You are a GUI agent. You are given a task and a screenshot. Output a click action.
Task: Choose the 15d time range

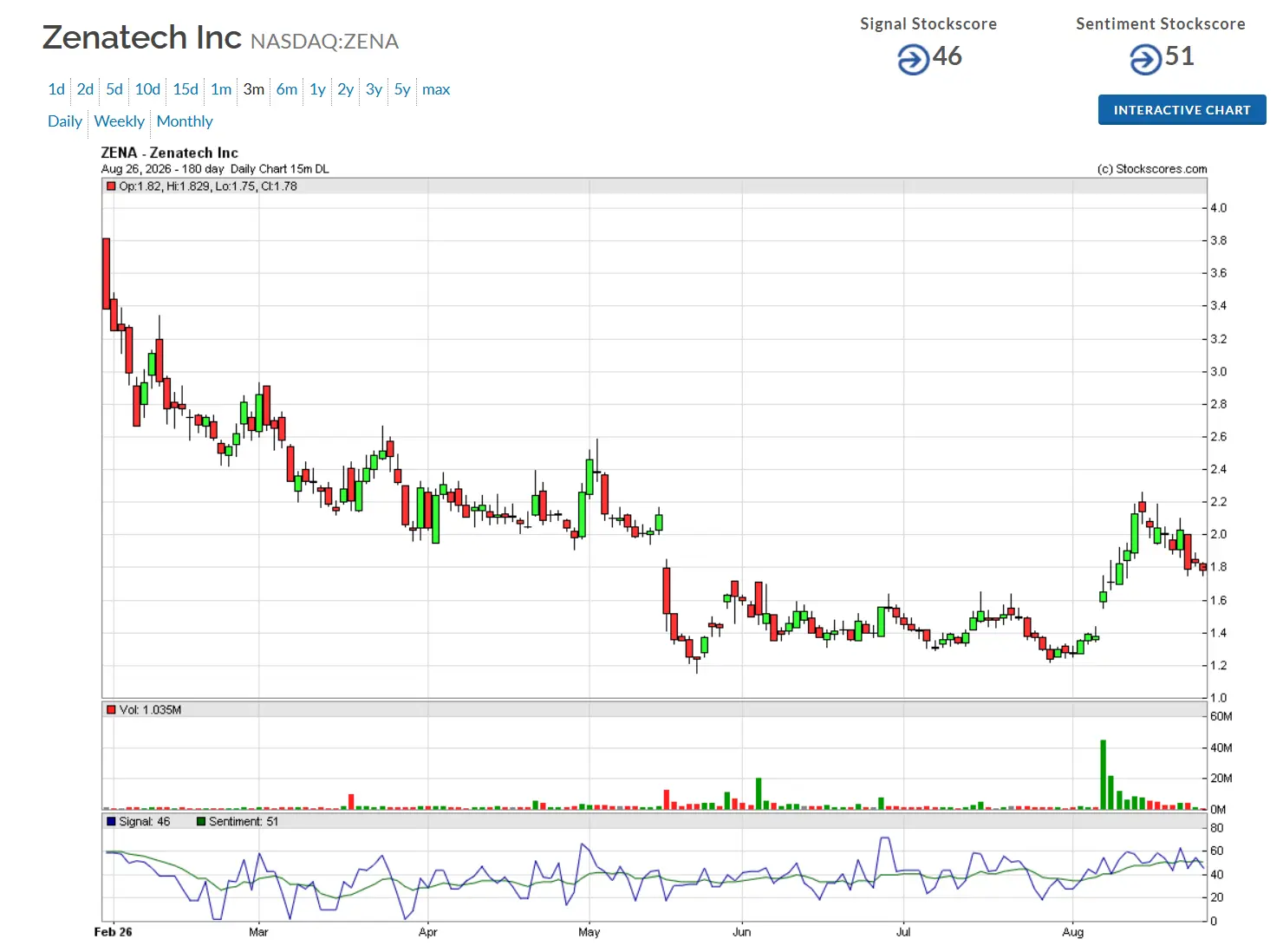(186, 89)
